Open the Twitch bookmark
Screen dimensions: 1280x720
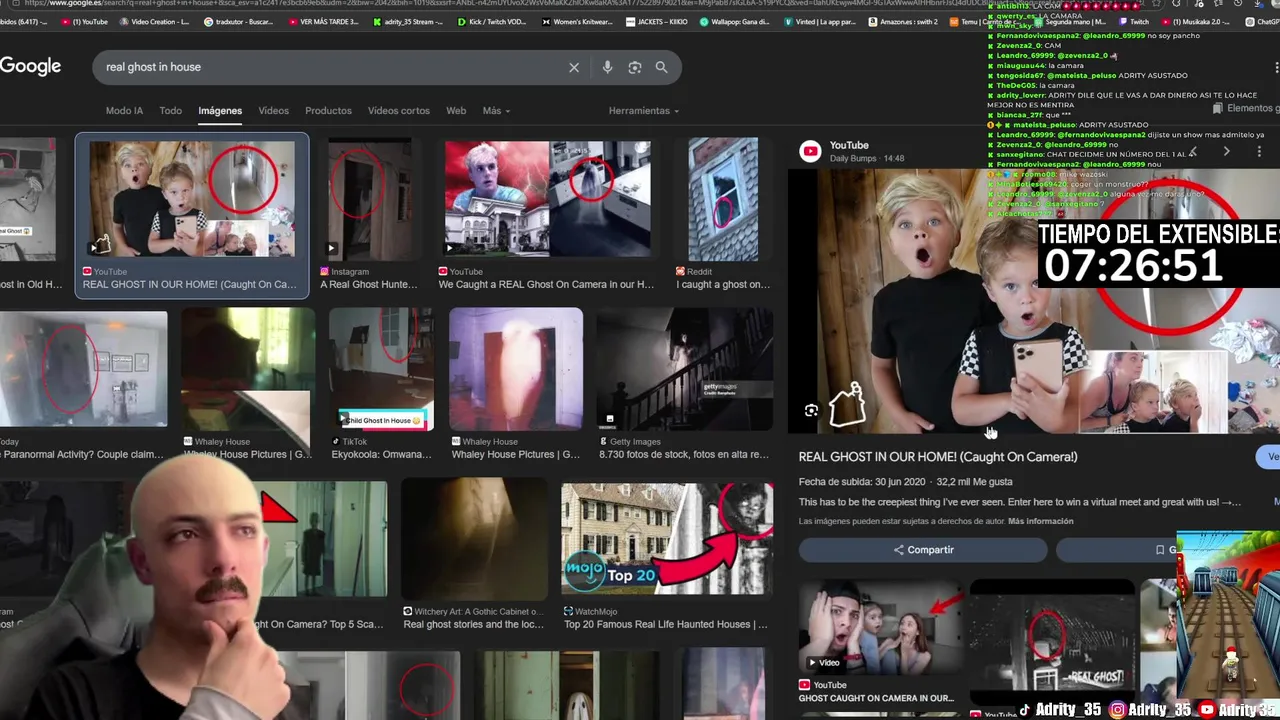(x=1132, y=21)
